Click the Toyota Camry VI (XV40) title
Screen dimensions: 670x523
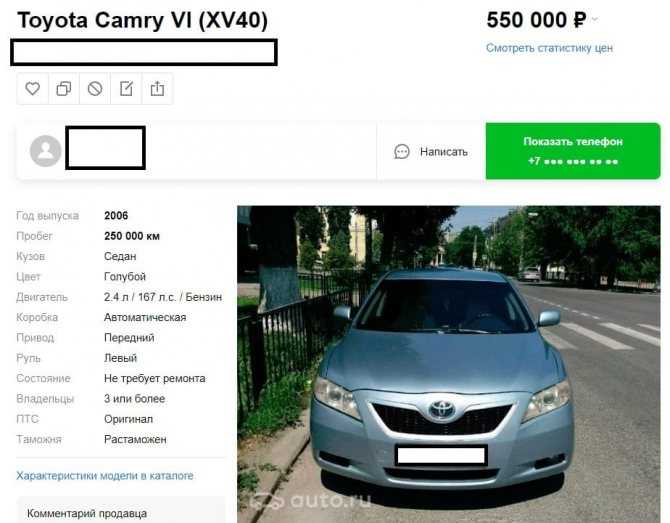(x=143, y=20)
